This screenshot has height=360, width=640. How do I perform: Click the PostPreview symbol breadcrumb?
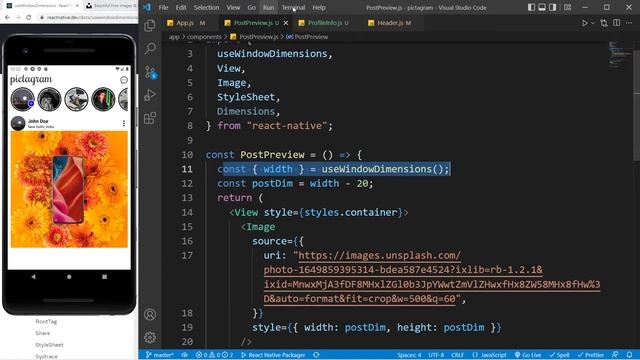point(307,37)
